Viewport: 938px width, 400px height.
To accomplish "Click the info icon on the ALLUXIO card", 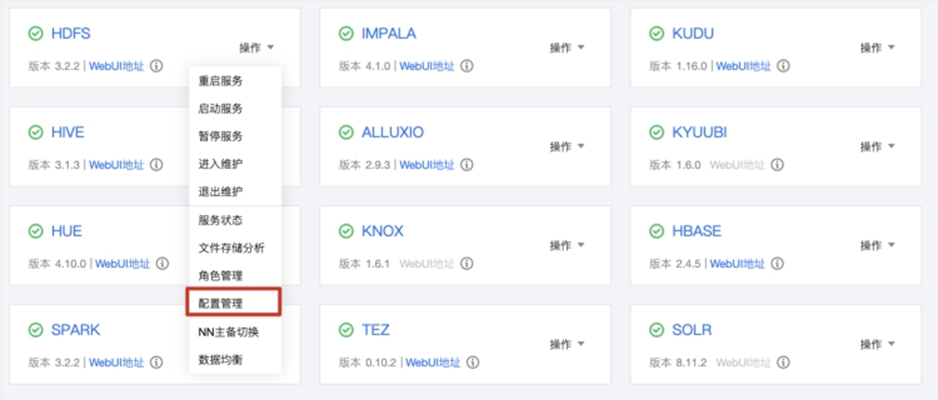I will [467, 165].
